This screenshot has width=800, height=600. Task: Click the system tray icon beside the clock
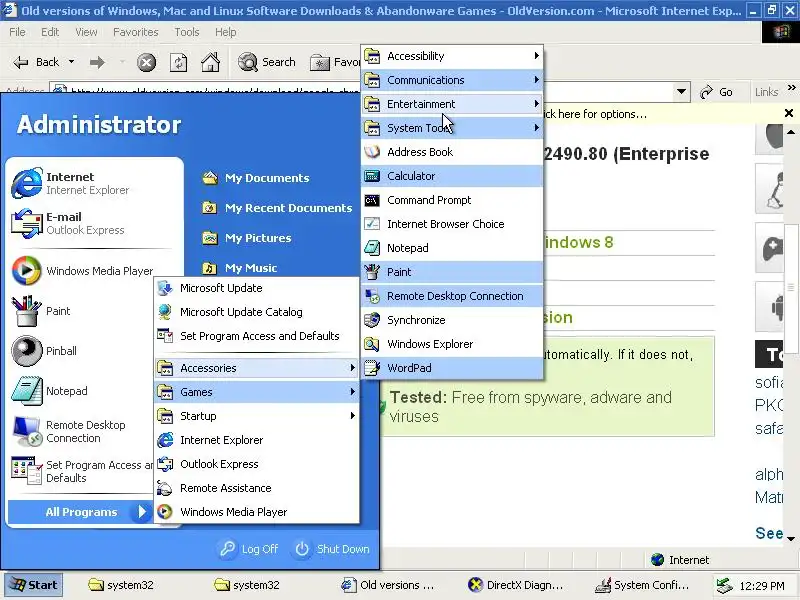pos(724,586)
